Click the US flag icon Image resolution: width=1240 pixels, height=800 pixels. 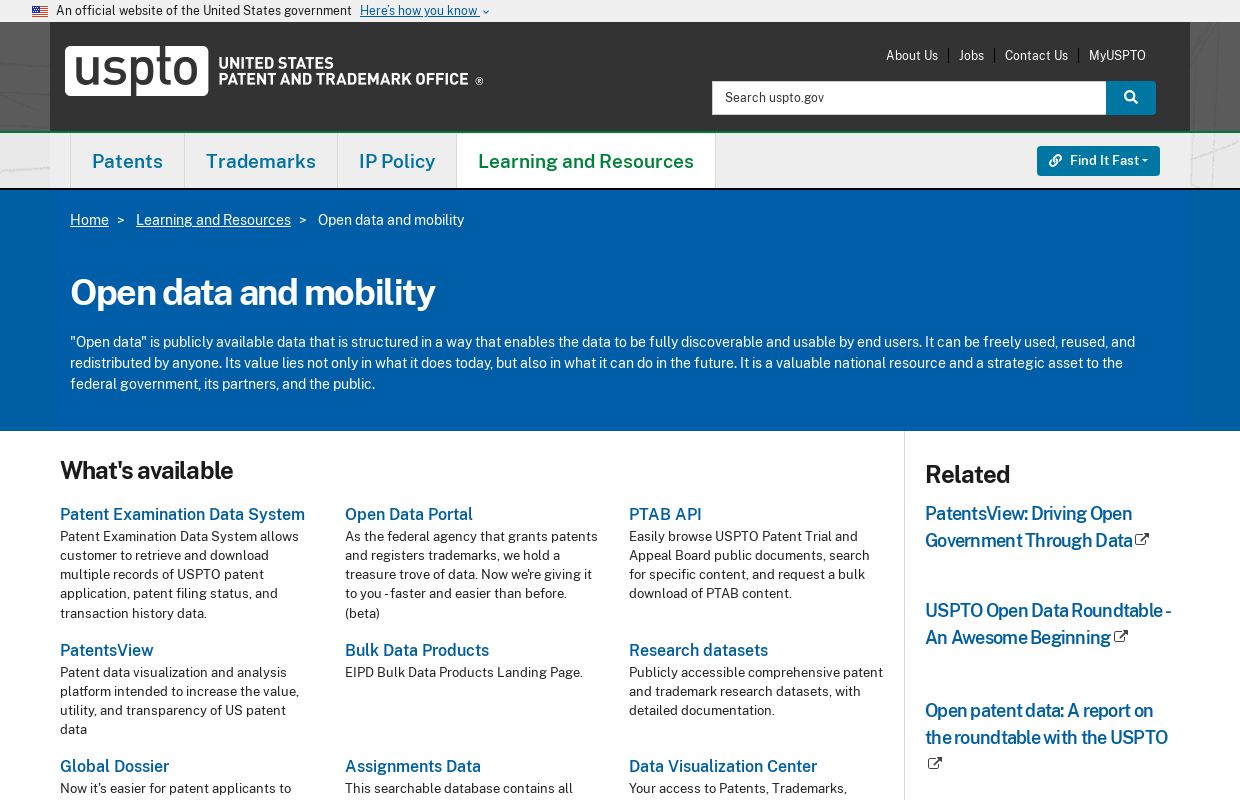(40, 11)
